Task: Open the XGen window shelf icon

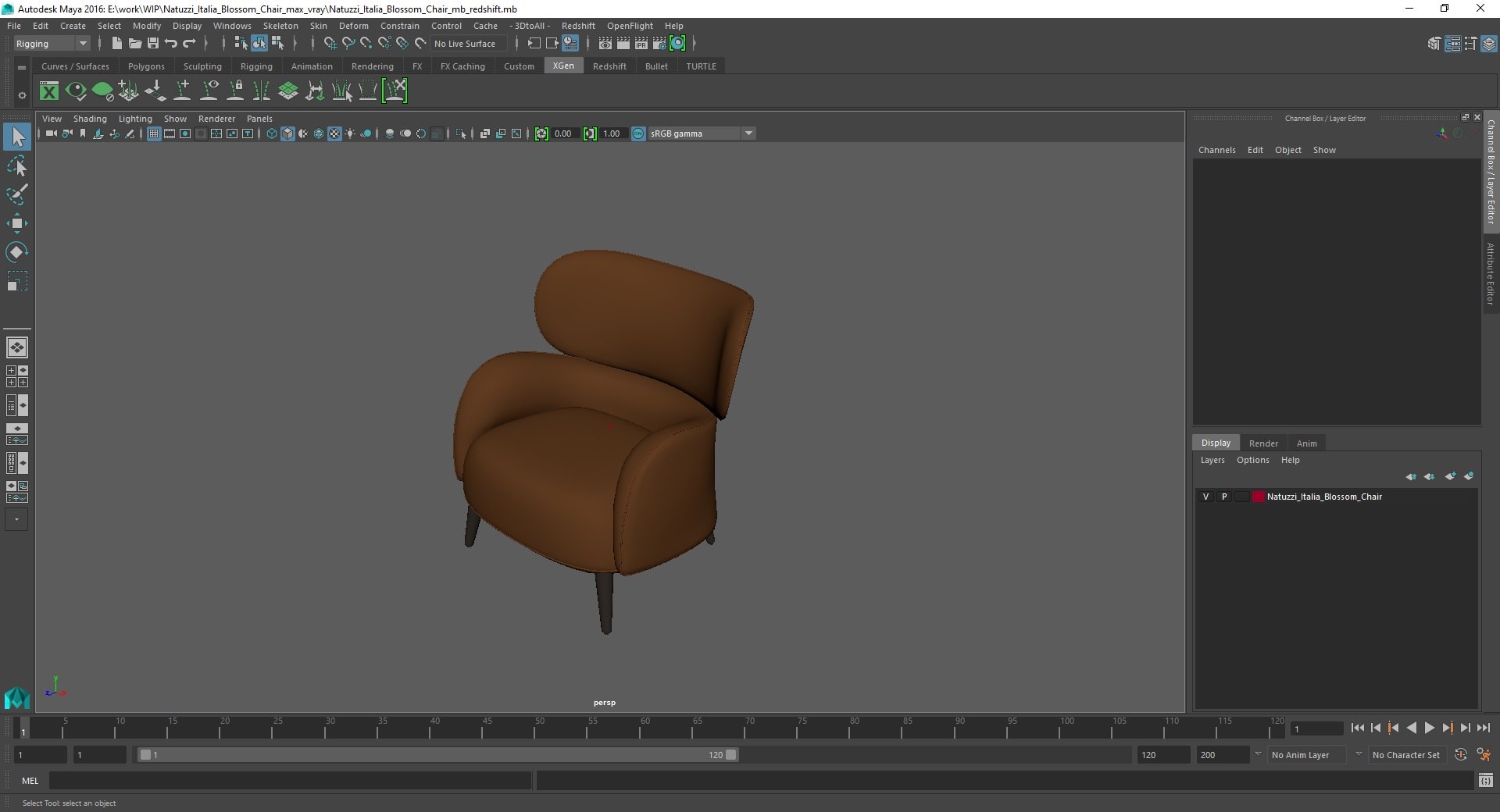Action: (x=49, y=91)
